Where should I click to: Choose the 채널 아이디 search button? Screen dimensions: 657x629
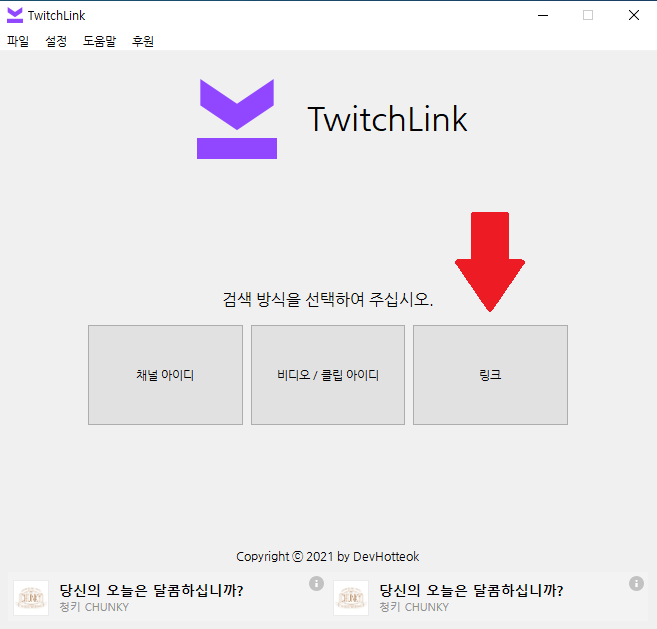coord(166,375)
